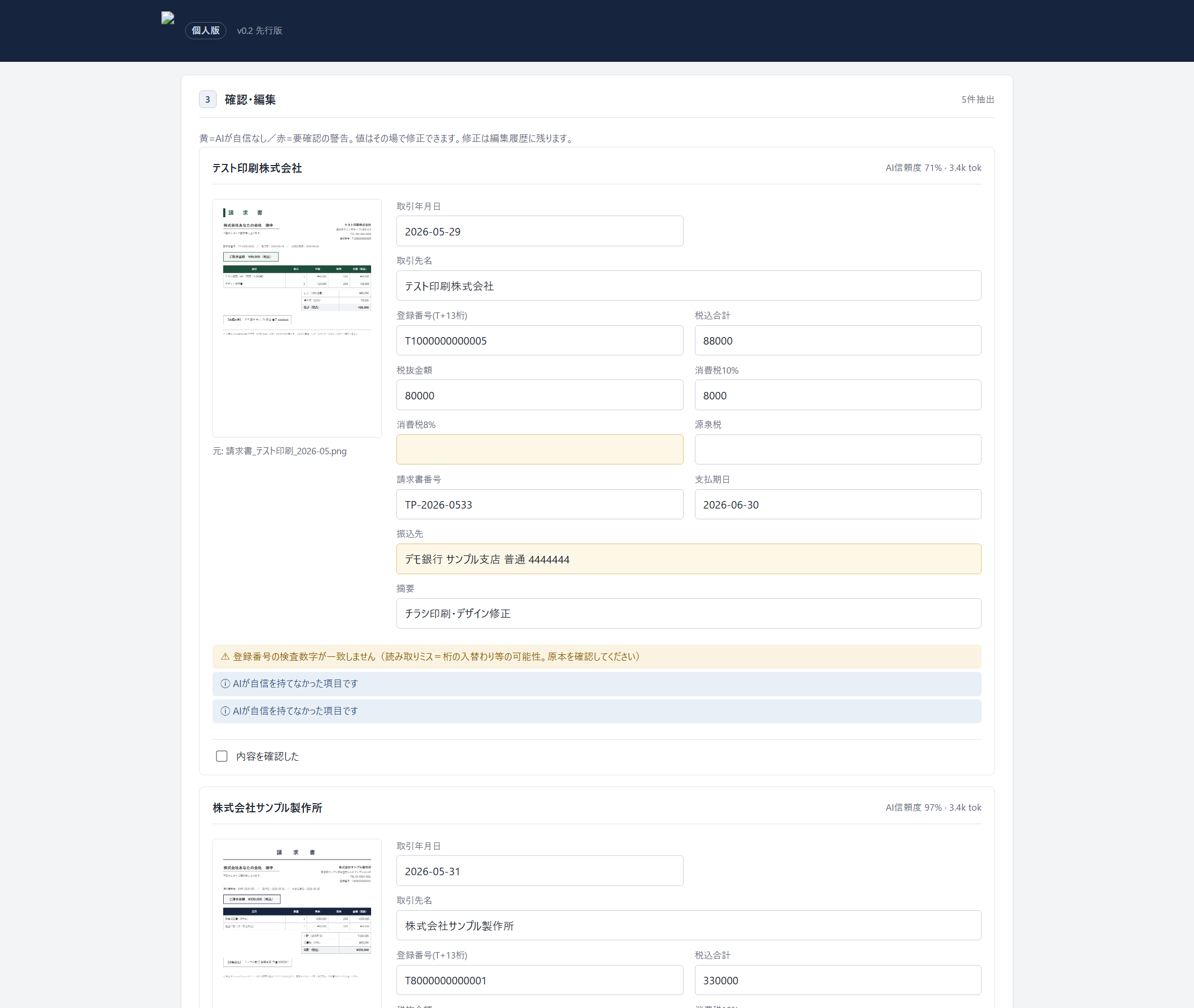Open テスト印刷 invoice thumbnail preview

pos(297,318)
